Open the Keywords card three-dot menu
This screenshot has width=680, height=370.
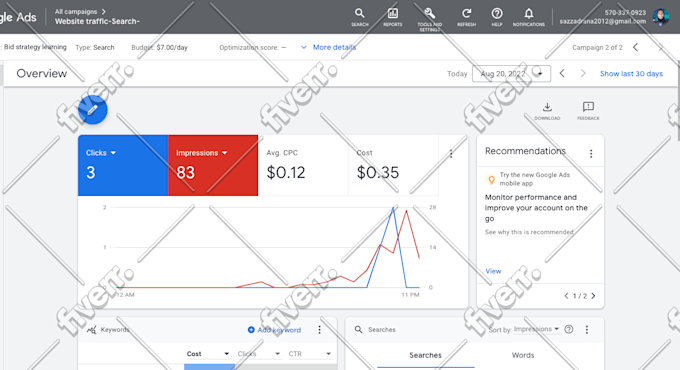click(x=319, y=330)
